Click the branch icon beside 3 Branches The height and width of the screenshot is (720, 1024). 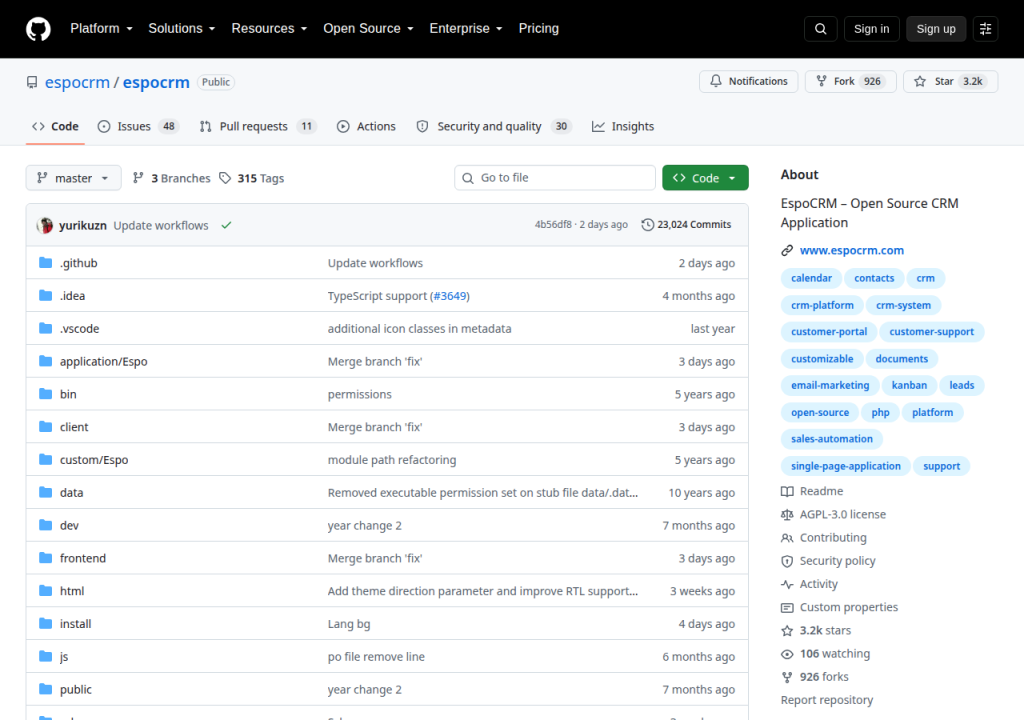tap(138, 178)
